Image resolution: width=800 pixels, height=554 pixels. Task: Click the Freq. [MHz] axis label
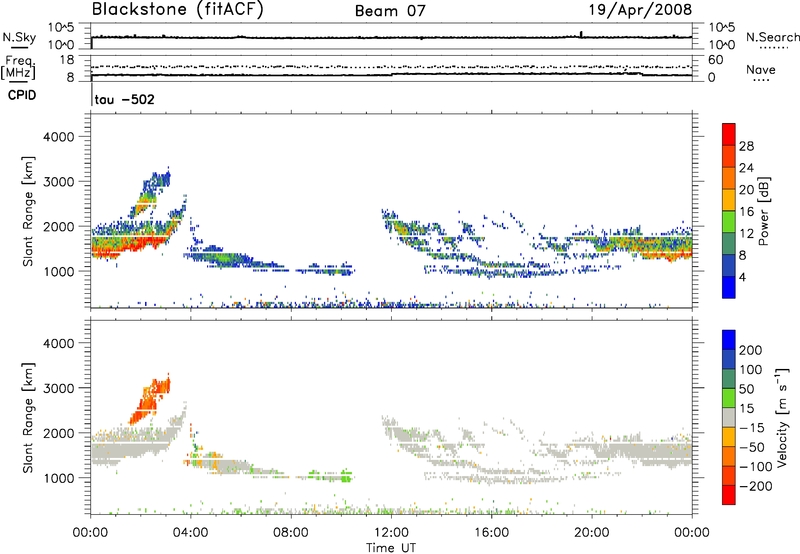pyautogui.click(x=18, y=68)
